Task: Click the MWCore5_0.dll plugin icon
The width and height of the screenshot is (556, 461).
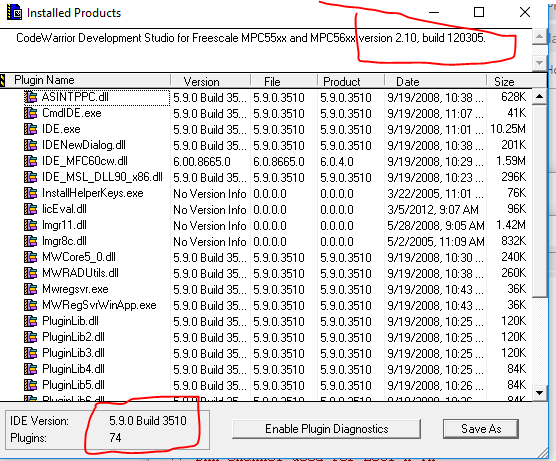Action: coord(30,257)
